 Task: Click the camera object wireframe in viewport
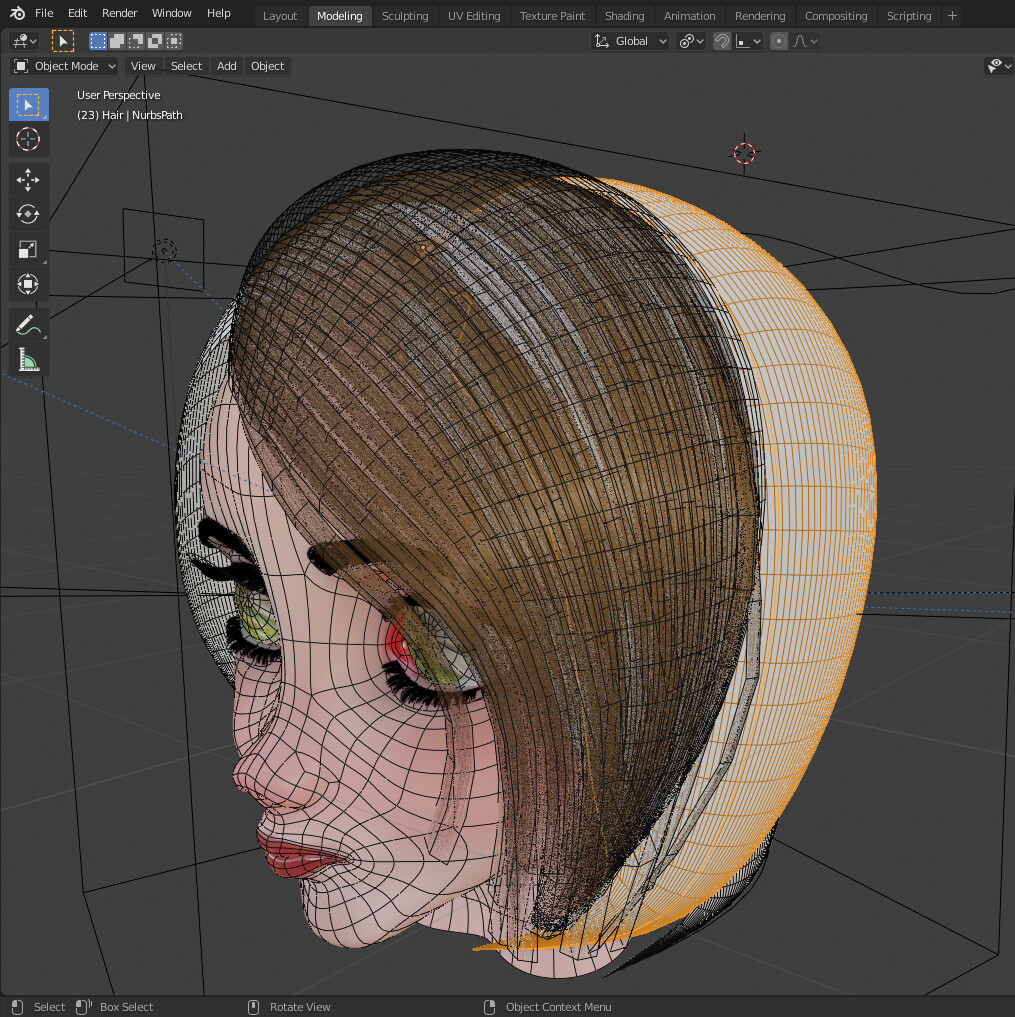click(x=163, y=250)
